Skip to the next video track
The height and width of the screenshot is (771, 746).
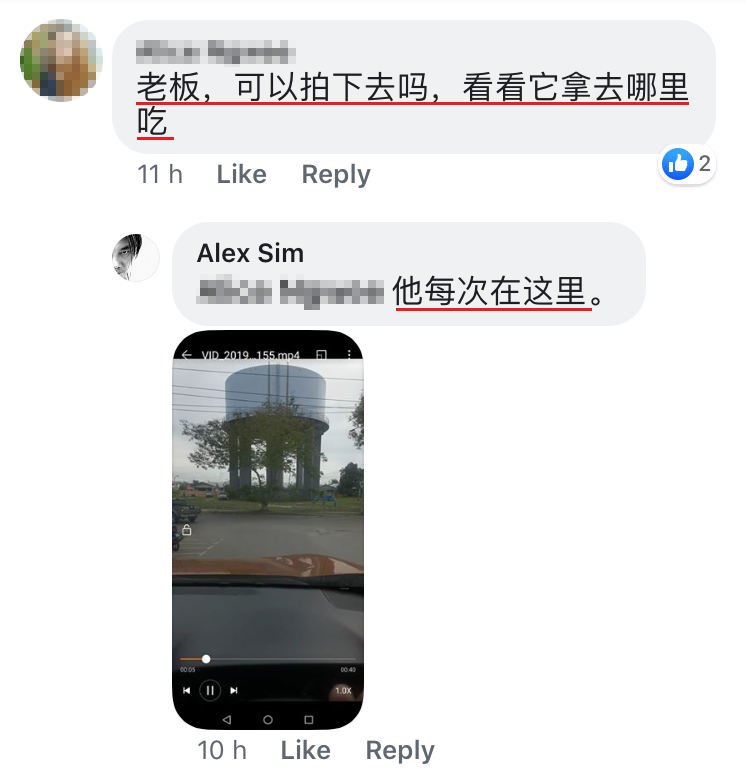[x=234, y=690]
